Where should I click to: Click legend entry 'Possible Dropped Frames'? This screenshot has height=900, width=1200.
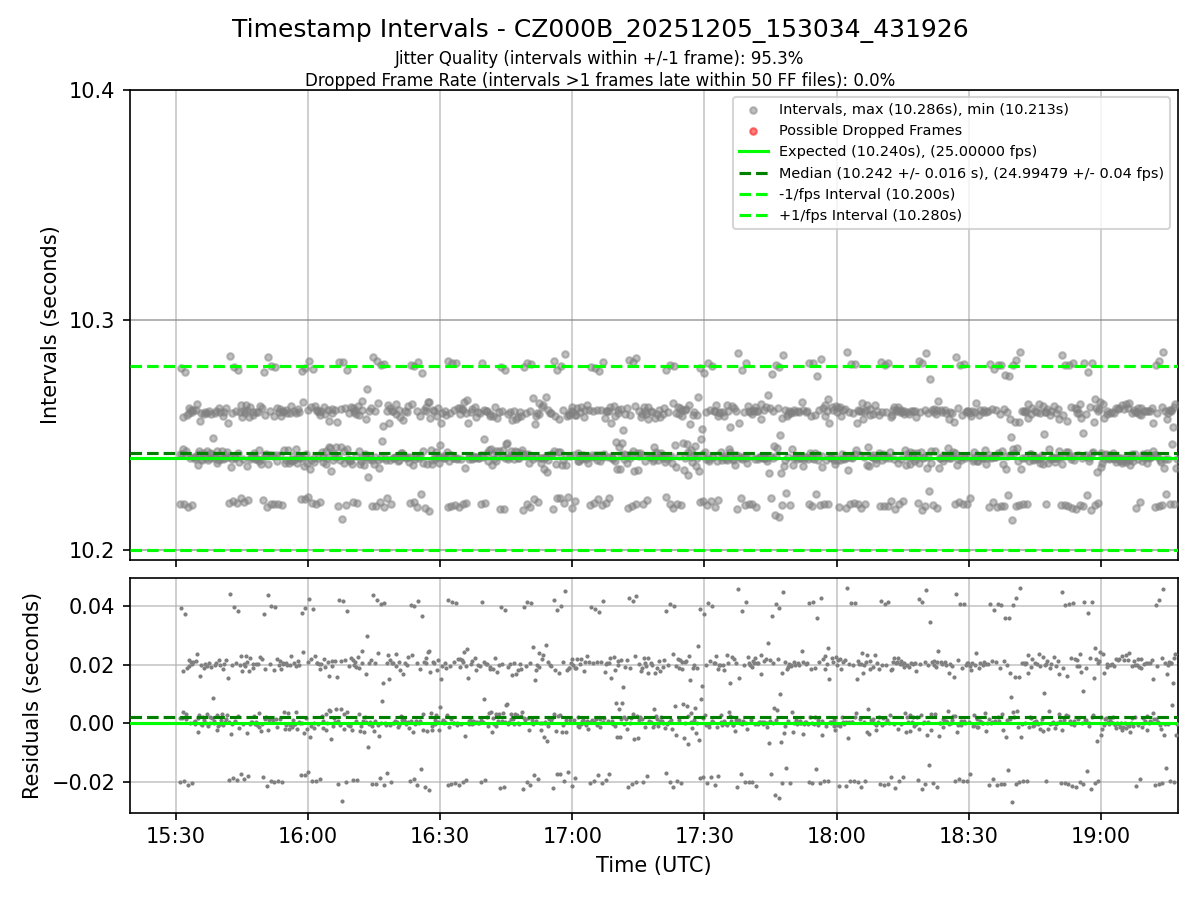870,130
